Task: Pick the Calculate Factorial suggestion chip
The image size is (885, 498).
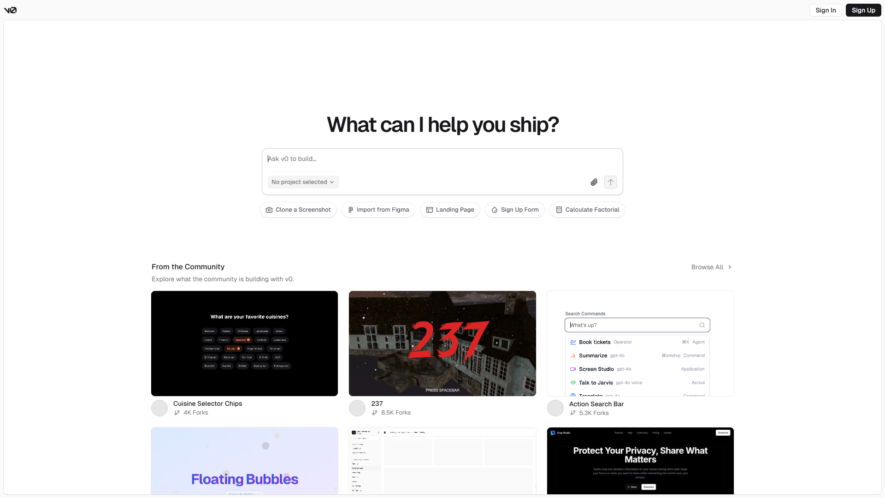Action: tap(587, 210)
